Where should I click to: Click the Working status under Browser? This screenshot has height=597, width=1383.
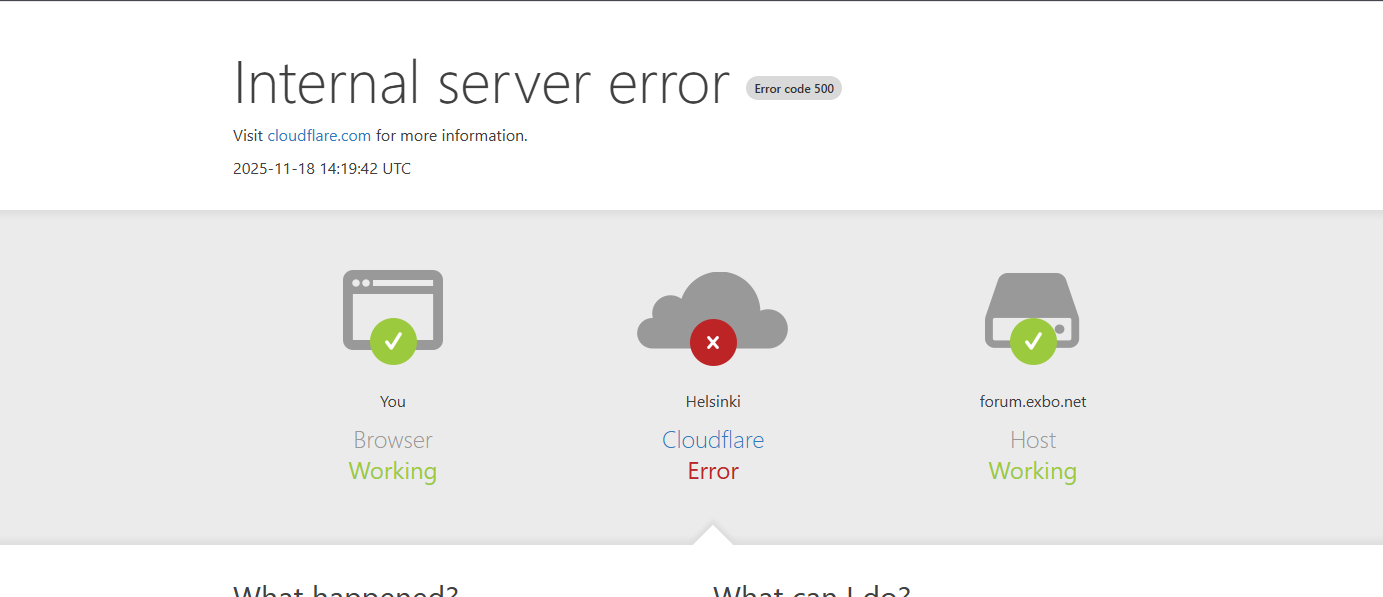coord(393,471)
